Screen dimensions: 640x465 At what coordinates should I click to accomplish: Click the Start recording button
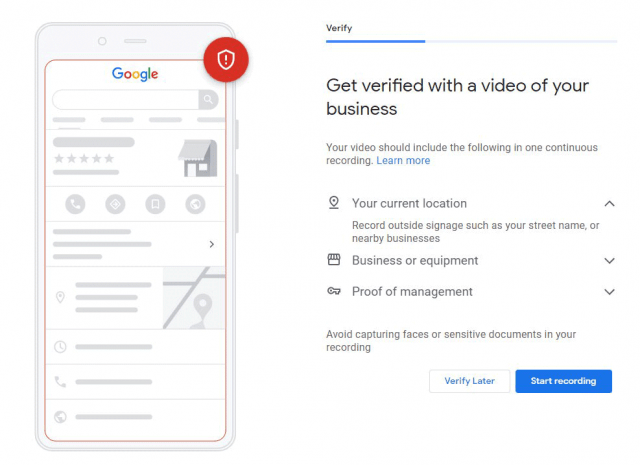(x=563, y=381)
